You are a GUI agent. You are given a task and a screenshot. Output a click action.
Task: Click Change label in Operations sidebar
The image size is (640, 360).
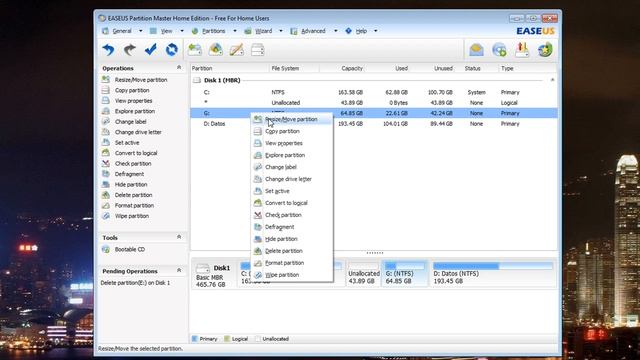[x=131, y=122]
